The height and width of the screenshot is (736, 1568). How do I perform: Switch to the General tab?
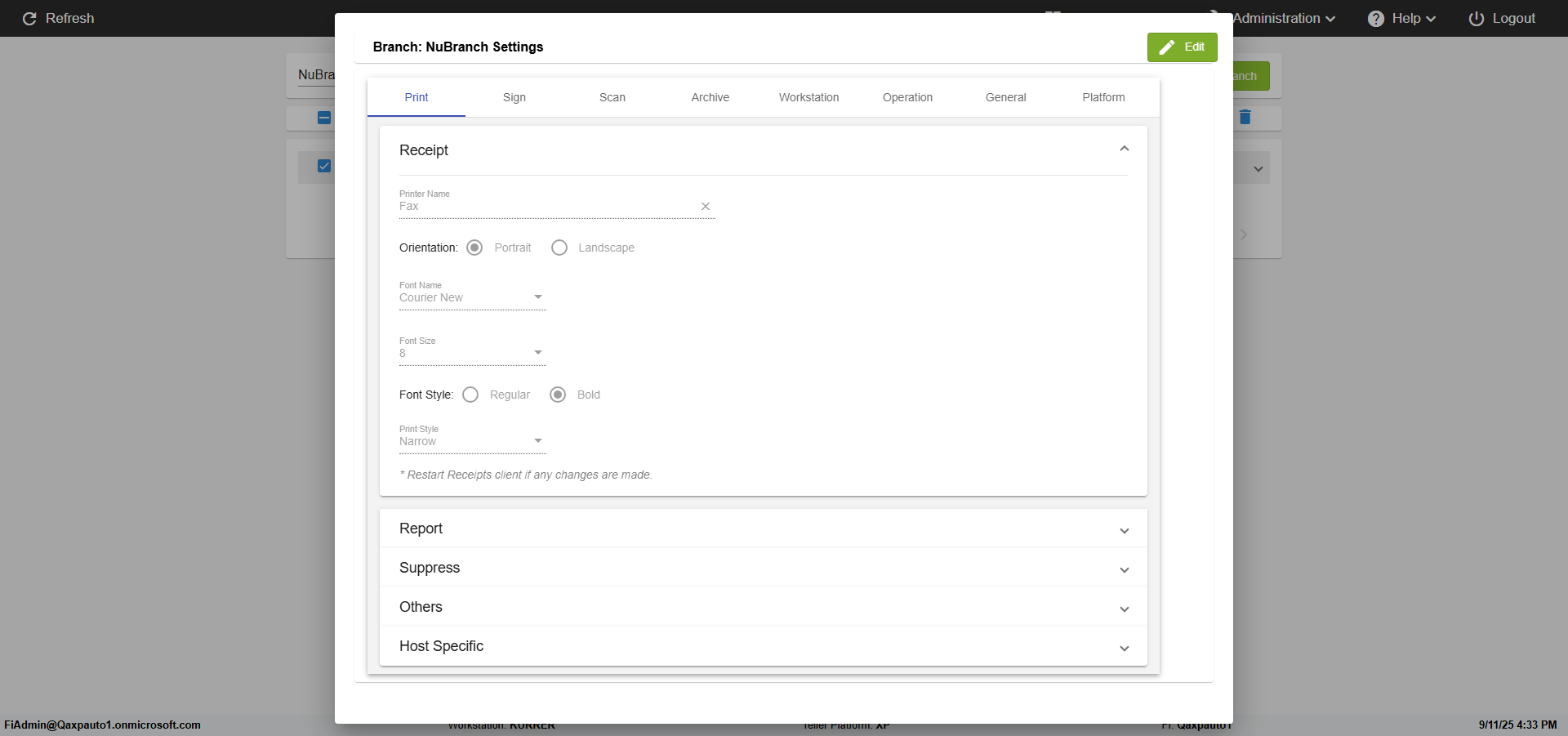pyautogui.click(x=1006, y=97)
